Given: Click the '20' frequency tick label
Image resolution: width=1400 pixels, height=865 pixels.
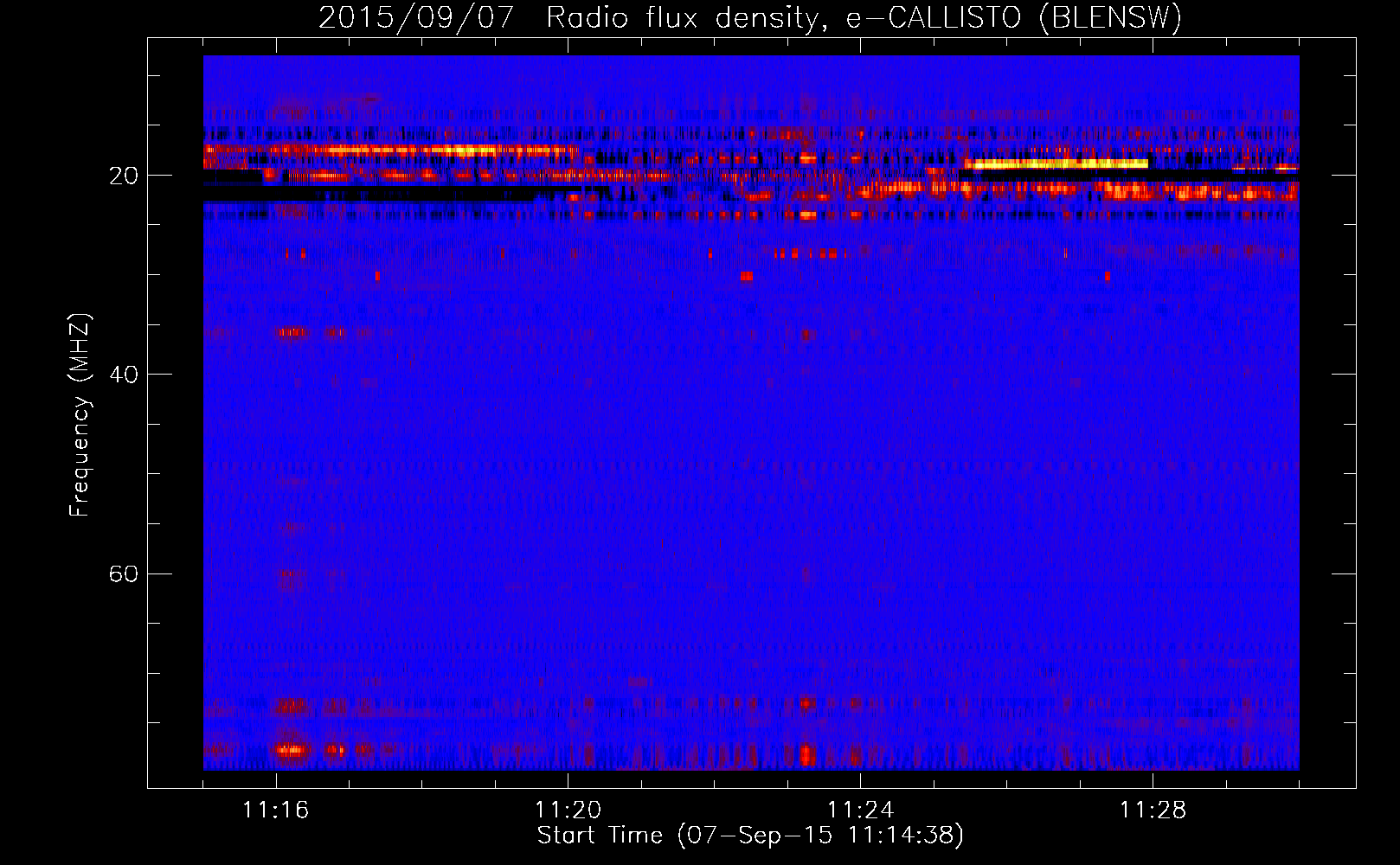Looking at the screenshot, I should pyautogui.click(x=123, y=176).
